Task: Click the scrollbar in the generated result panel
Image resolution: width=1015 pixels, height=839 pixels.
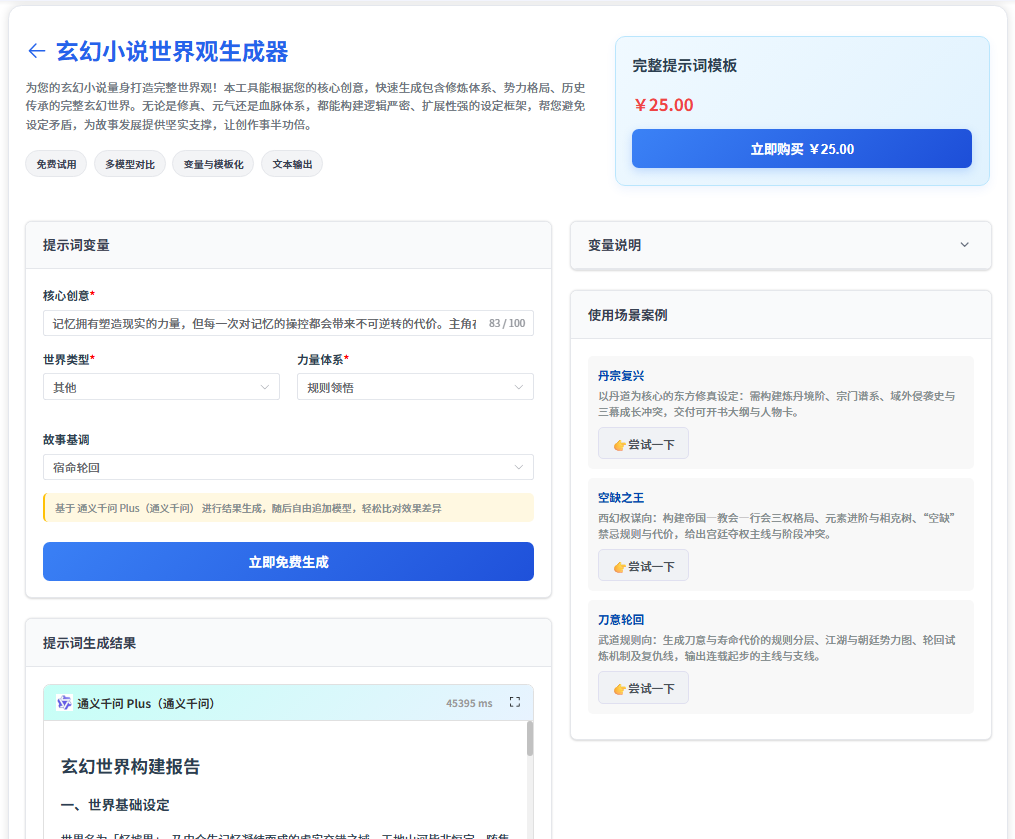Action: coord(530,740)
